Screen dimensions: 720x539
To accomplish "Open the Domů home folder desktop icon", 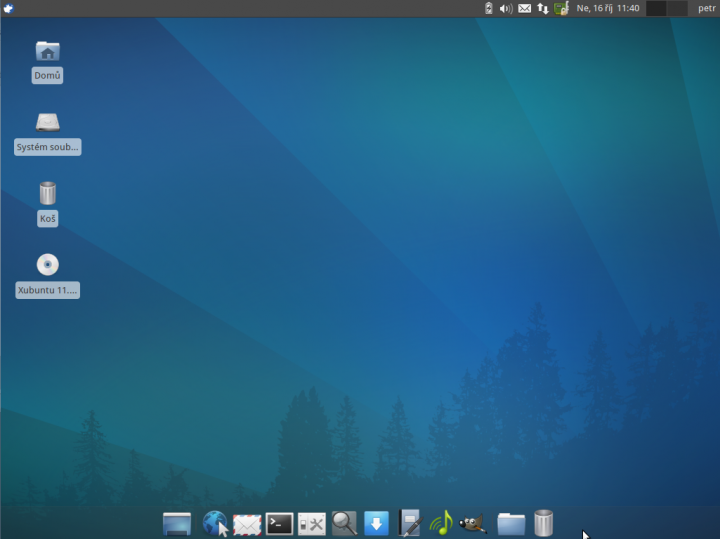I will 48,51.
